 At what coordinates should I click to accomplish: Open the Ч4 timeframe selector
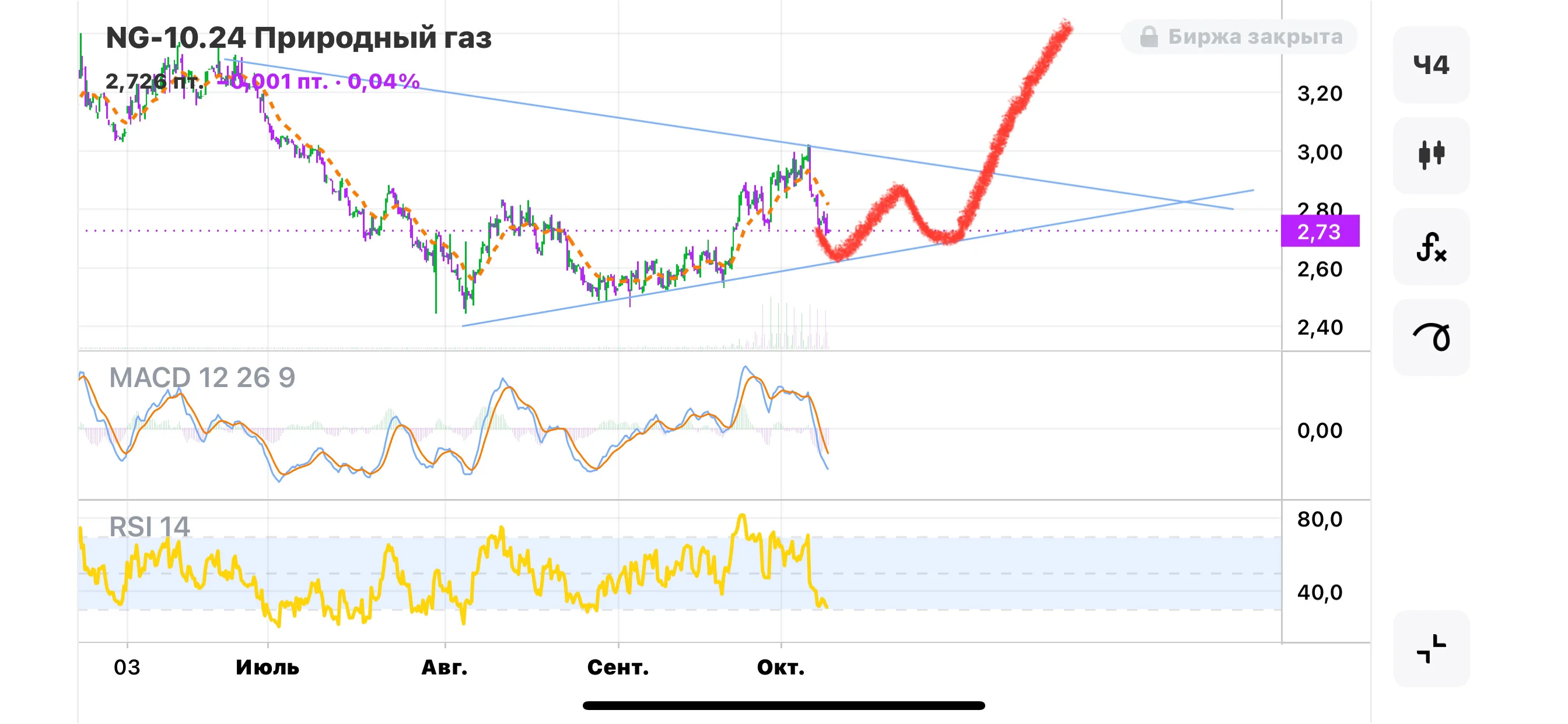pyautogui.click(x=1430, y=65)
